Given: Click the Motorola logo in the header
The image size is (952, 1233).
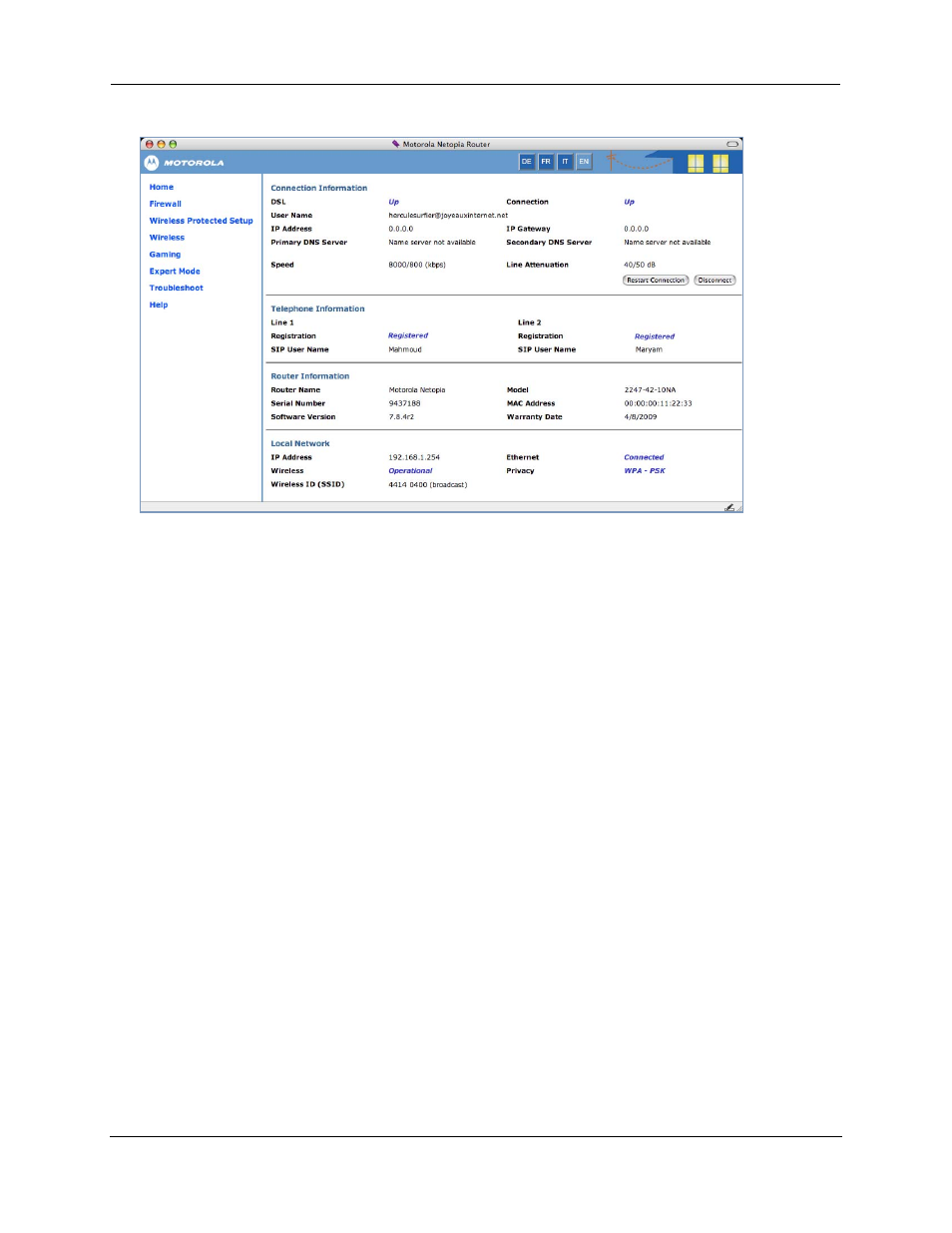Looking at the screenshot, I should coord(185,163).
